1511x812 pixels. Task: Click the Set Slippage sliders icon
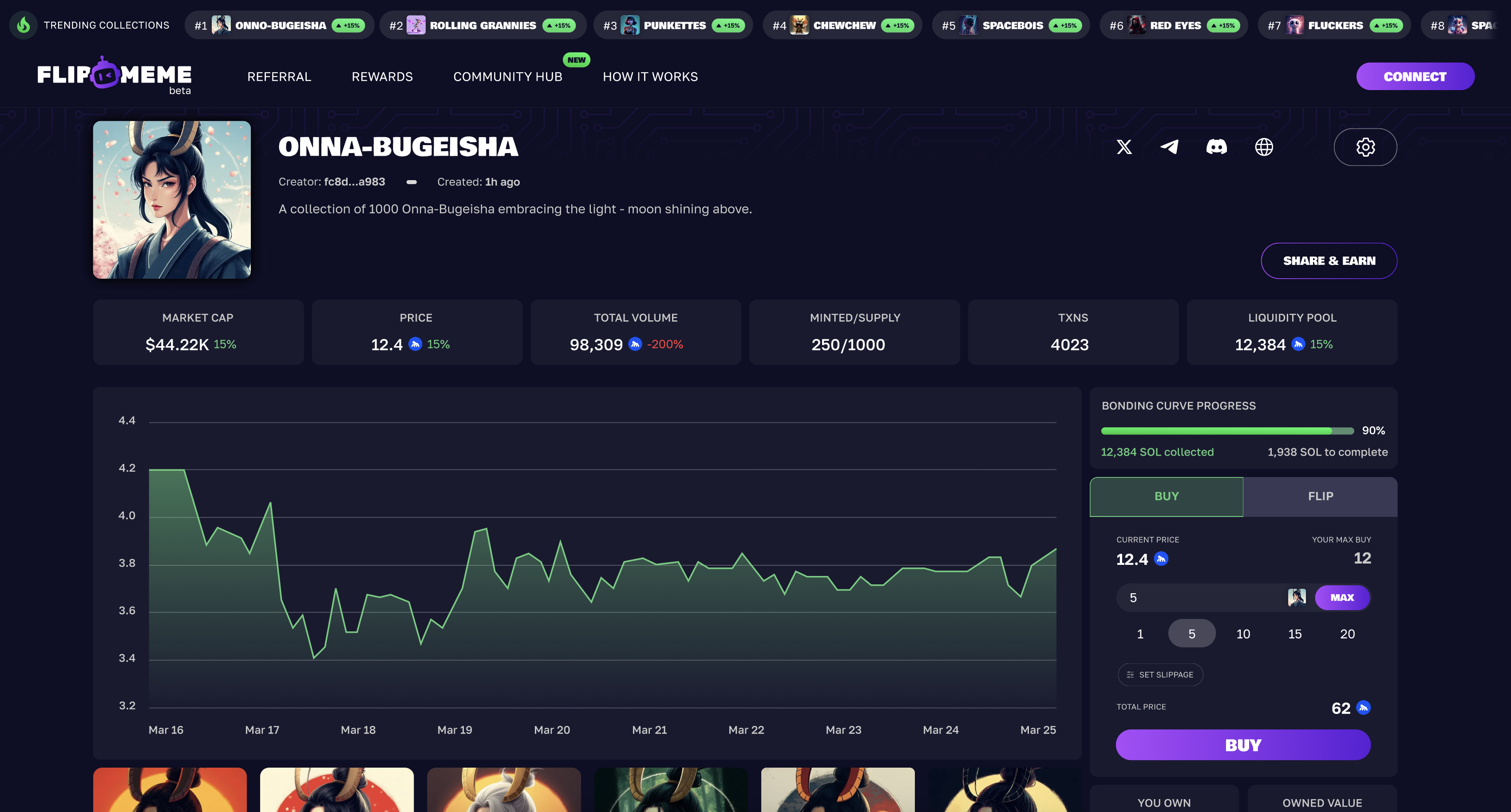click(1130, 675)
